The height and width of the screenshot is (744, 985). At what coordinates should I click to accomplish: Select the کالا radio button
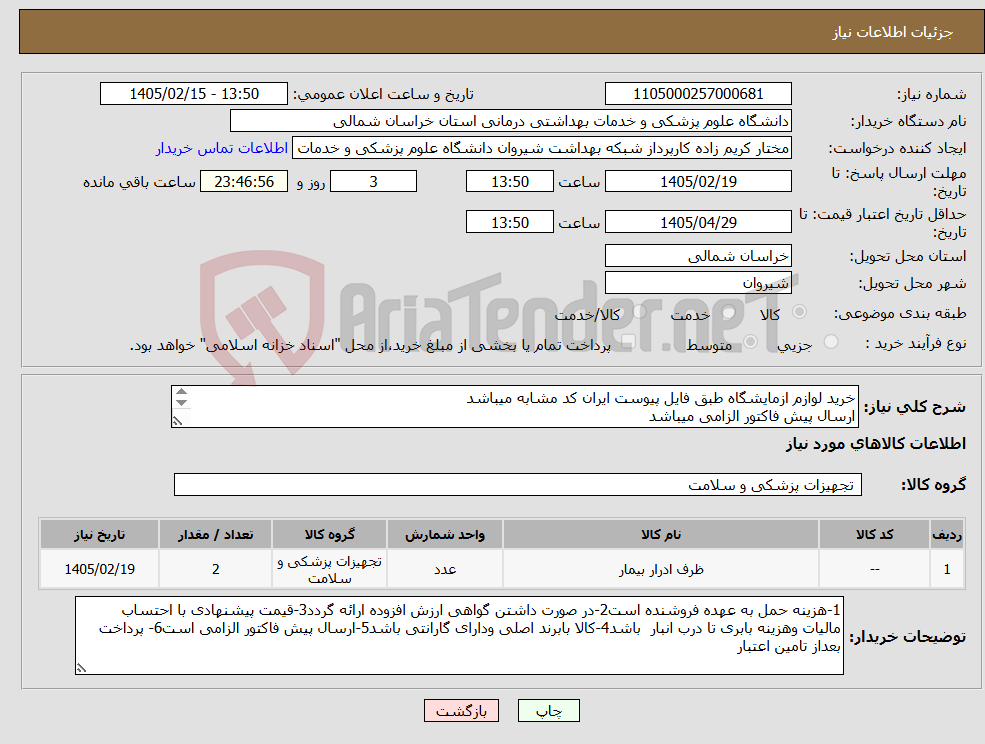[800, 312]
